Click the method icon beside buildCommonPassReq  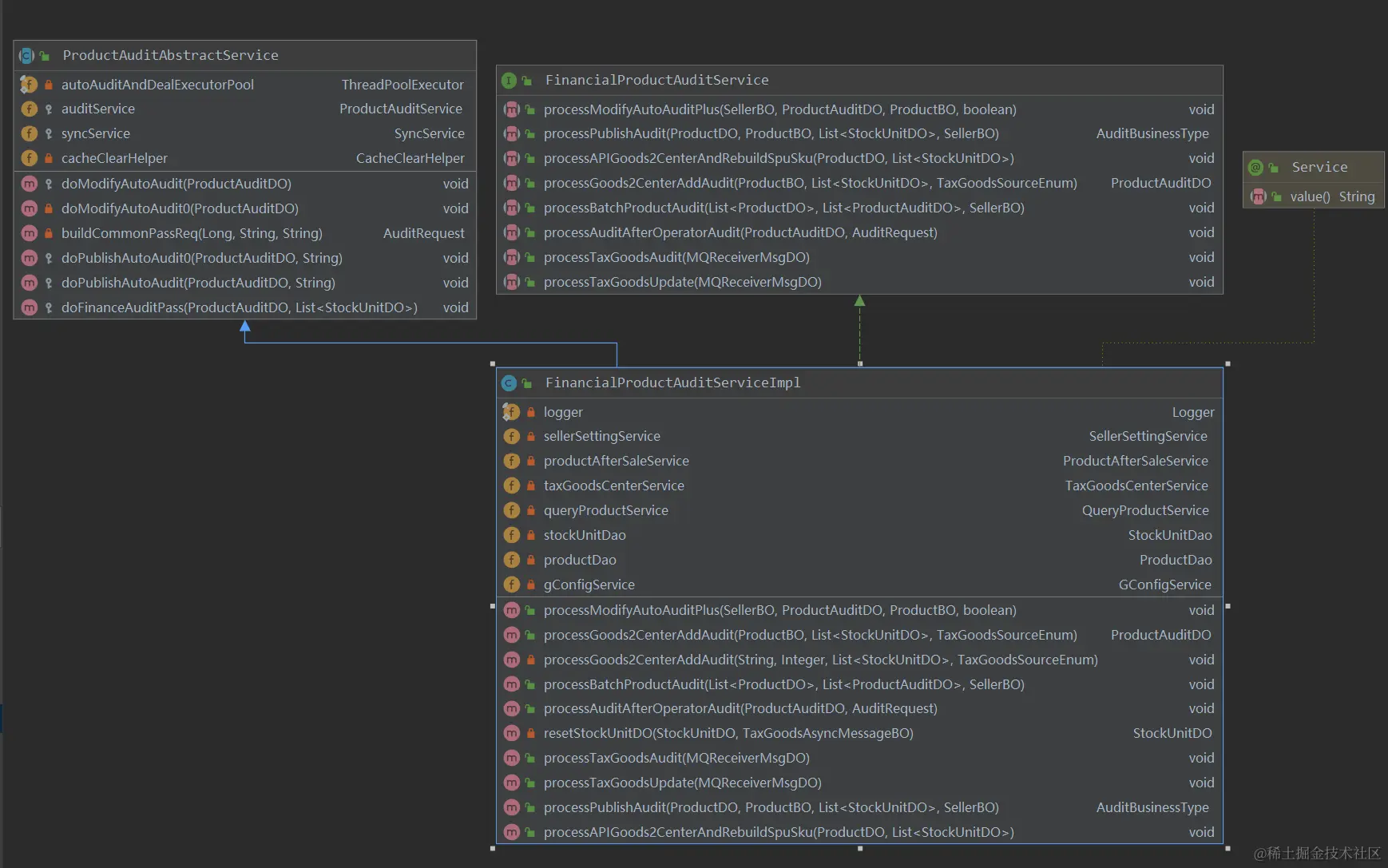(29, 233)
